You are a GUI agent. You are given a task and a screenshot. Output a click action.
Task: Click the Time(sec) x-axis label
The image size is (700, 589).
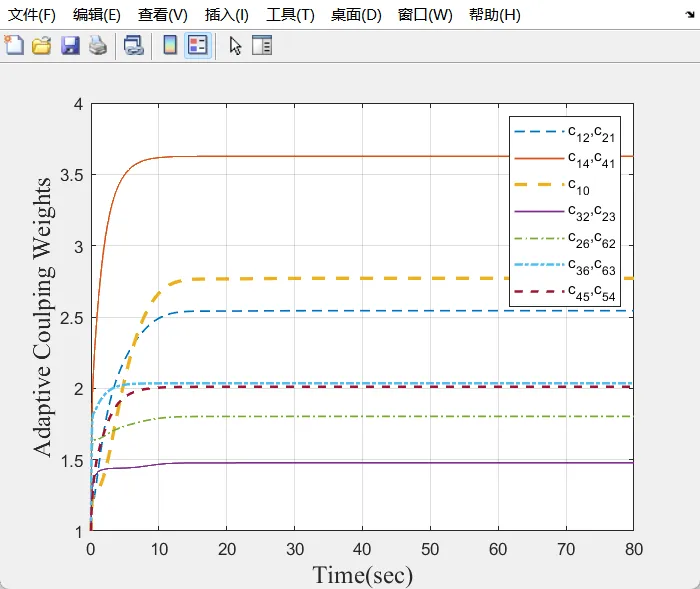(362, 575)
